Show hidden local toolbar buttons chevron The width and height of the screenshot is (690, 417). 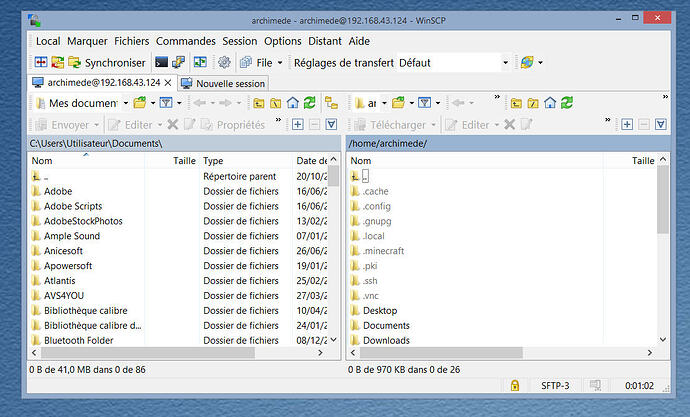tap(278, 120)
